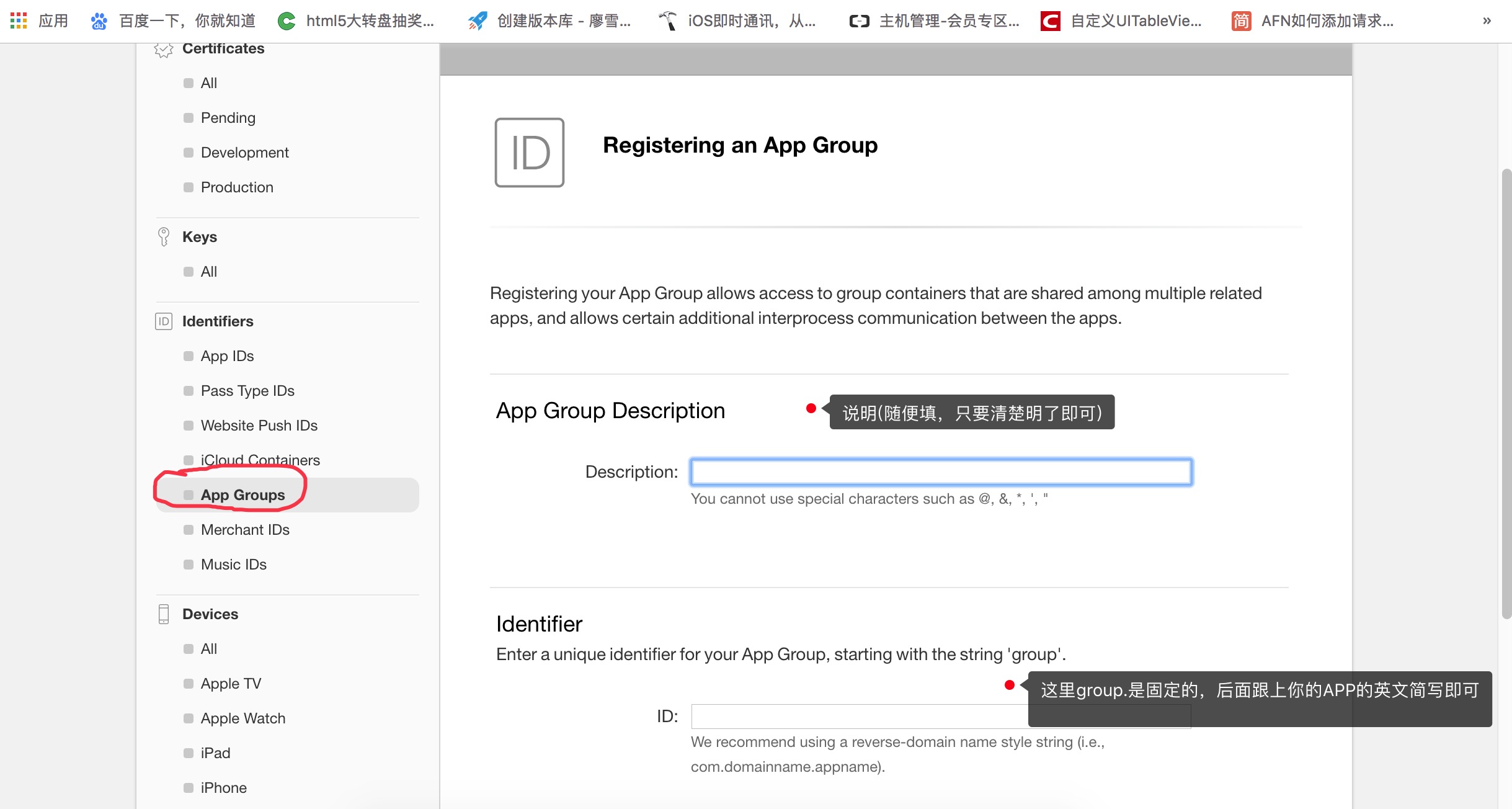This screenshot has width=1512, height=809.
Task: Focus the Description text field
Action: coord(940,472)
